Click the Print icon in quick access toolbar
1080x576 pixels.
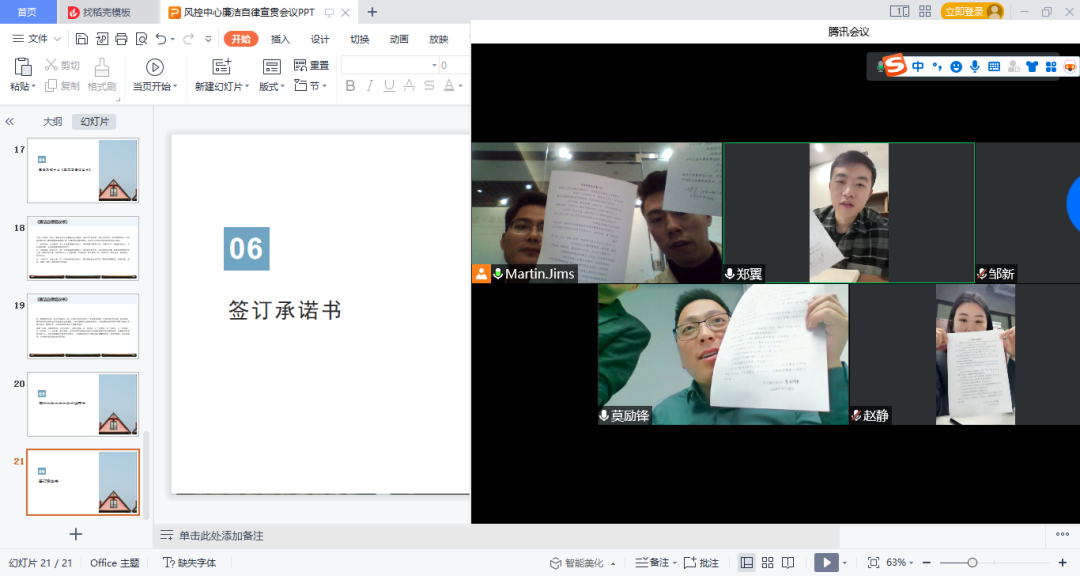click(x=121, y=39)
